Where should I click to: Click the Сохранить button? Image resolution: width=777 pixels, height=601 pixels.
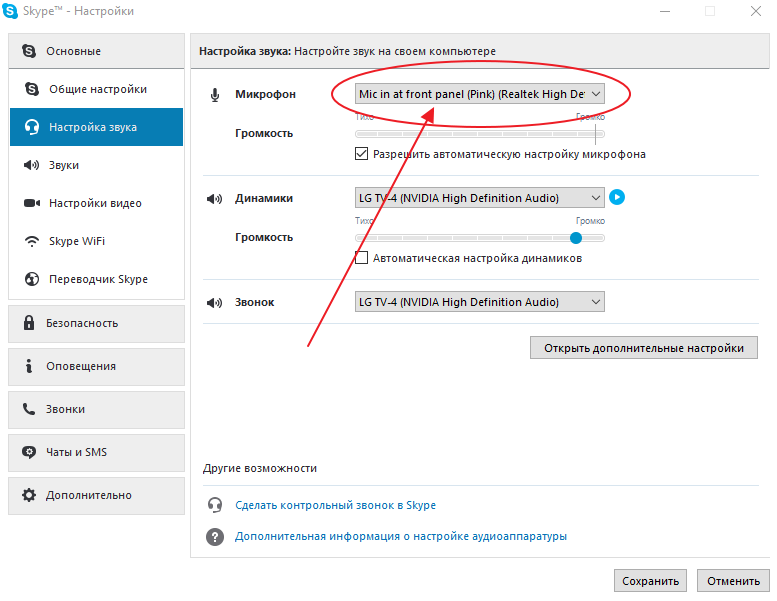point(650,580)
